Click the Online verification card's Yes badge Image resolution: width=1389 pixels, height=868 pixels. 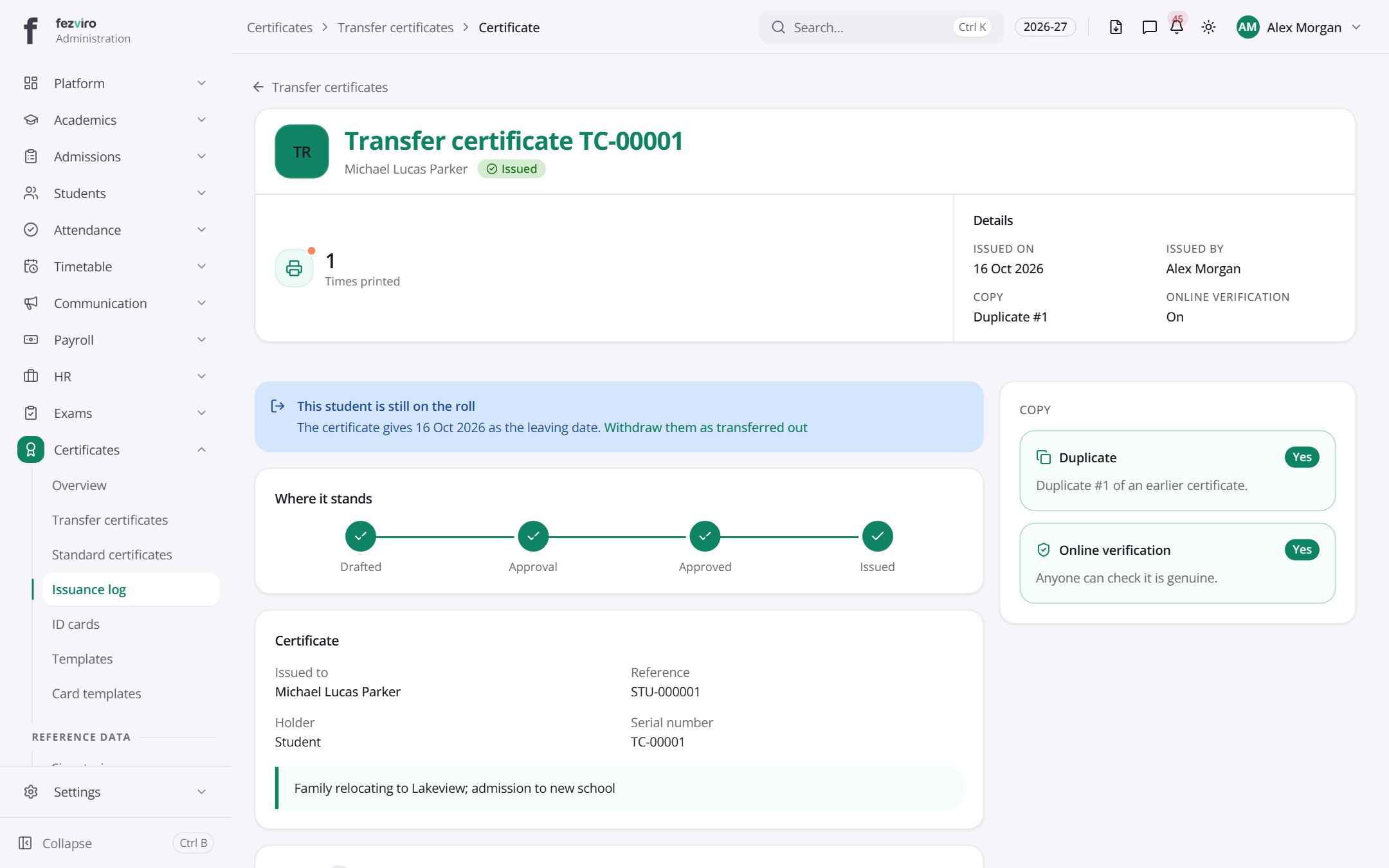coord(1302,550)
